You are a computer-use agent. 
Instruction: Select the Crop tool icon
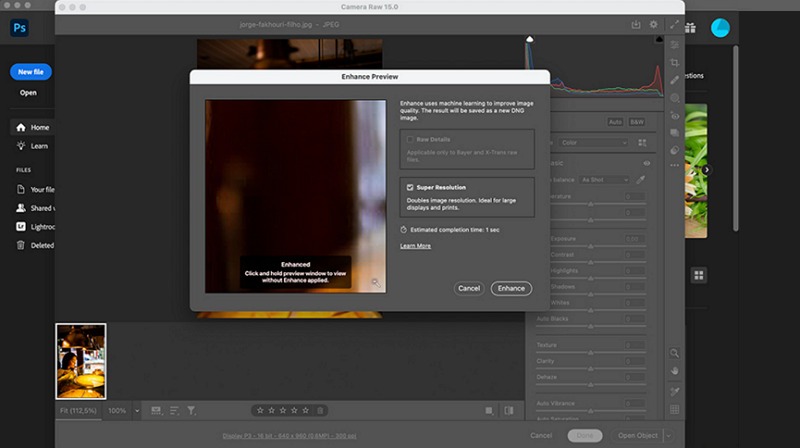coord(674,63)
